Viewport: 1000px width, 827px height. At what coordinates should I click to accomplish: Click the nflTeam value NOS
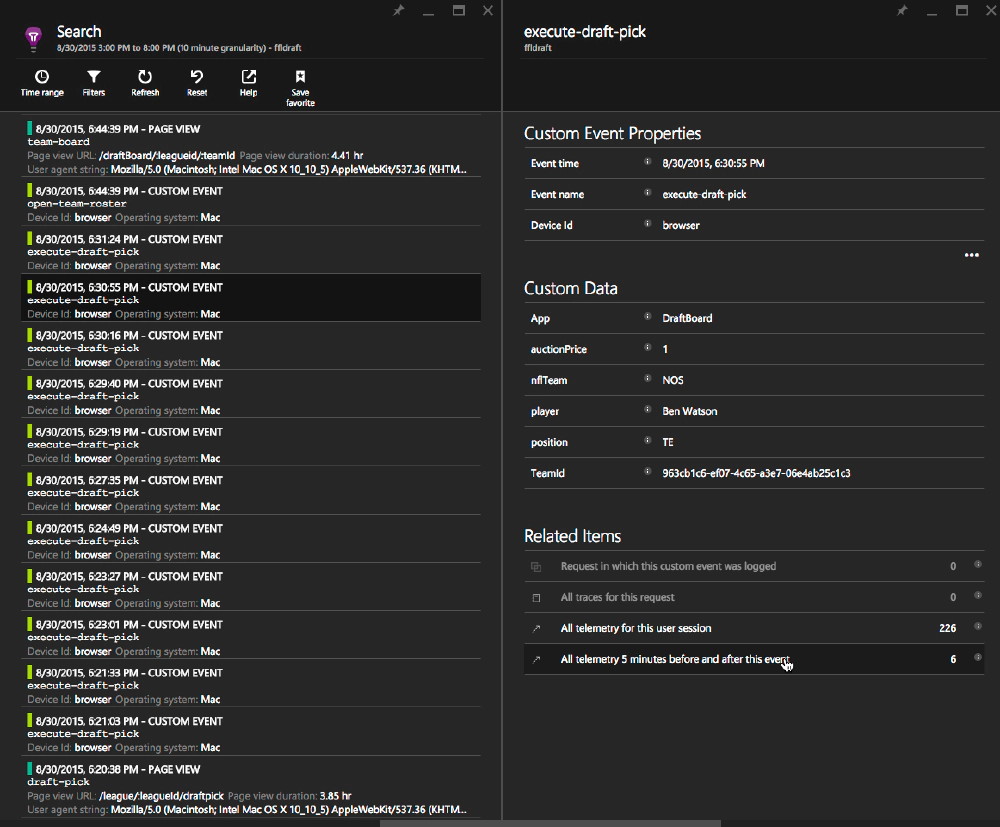(673, 380)
